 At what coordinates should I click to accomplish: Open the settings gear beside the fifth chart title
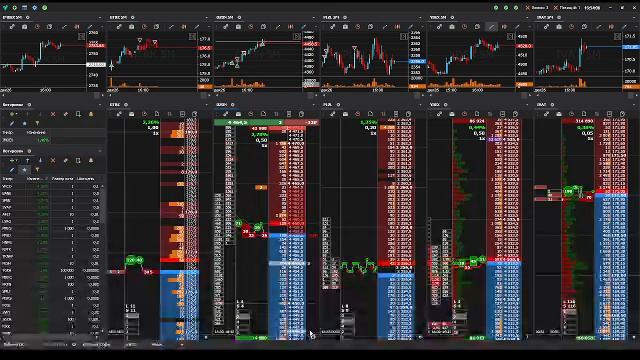point(452,18)
